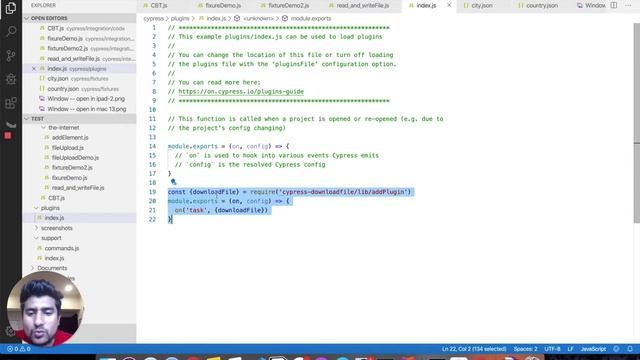Open the Explorer view in the activity bar
This screenshot has height=360, width=640.
11,8
